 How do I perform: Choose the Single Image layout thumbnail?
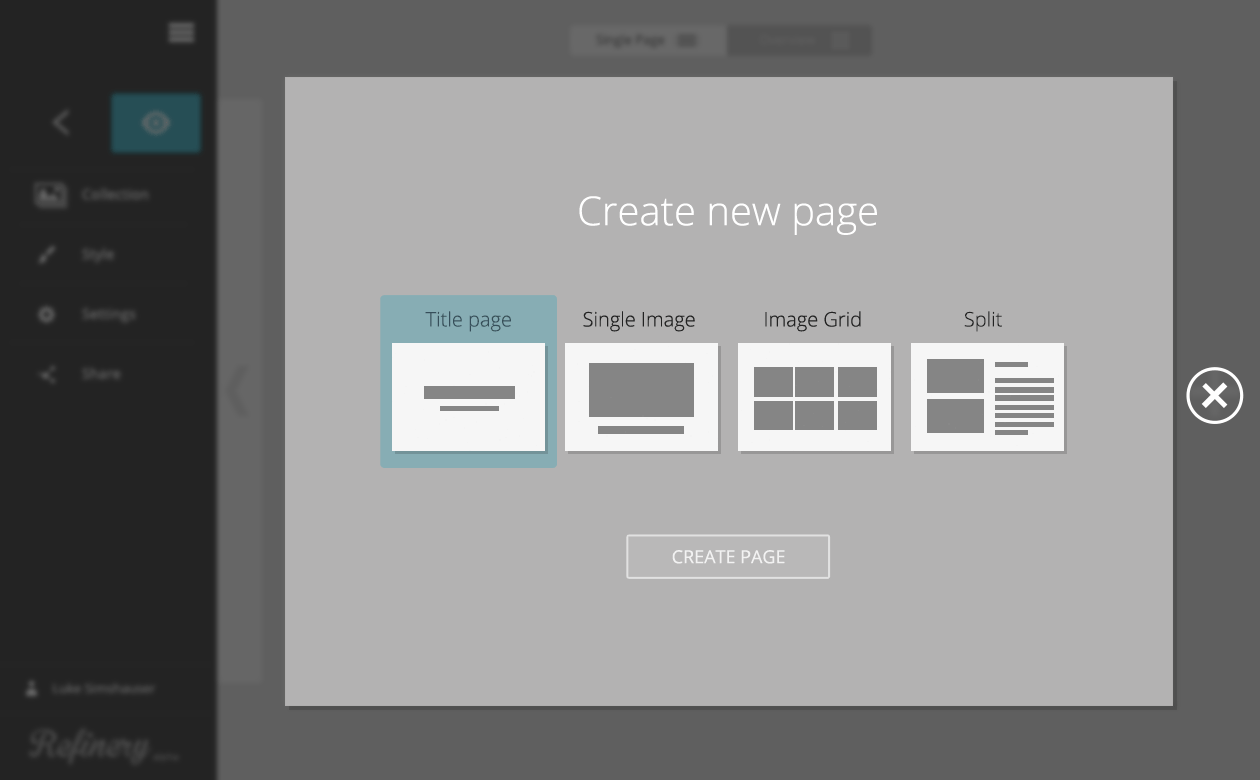point(641,397)
